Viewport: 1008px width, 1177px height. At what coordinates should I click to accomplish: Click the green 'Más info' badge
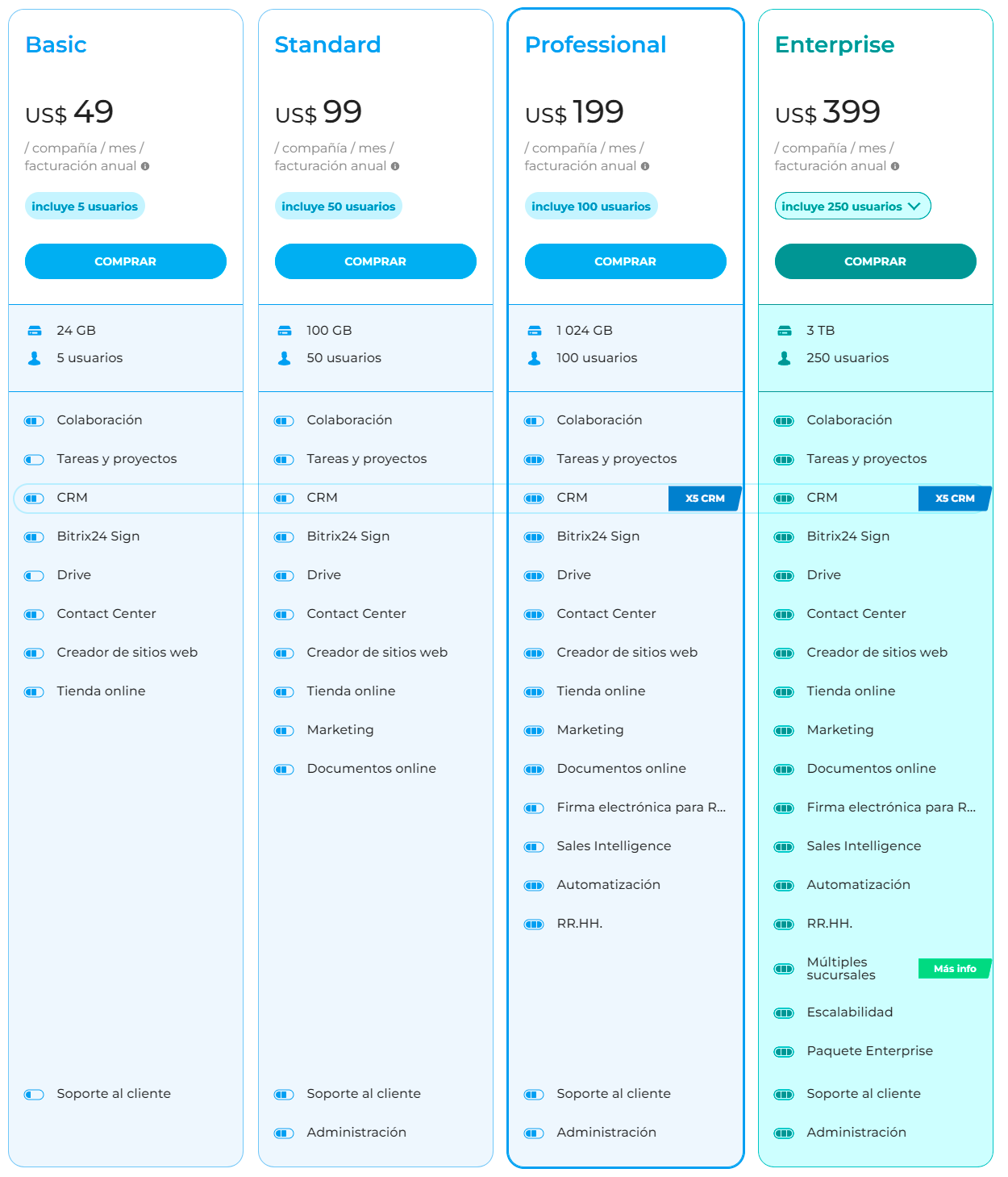tap(955, 969)
